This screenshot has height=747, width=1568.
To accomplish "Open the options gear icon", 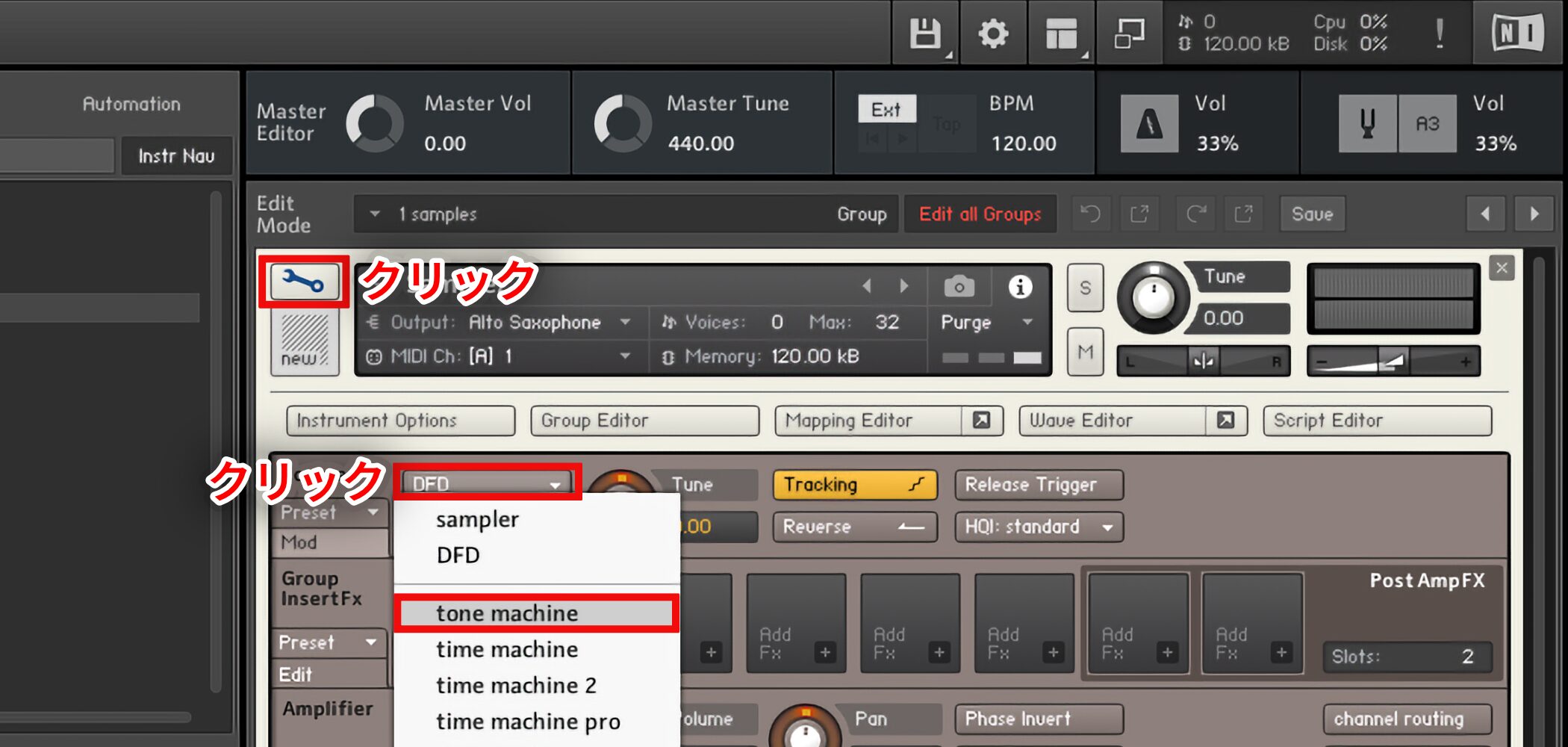I will [x=993, y=34].
